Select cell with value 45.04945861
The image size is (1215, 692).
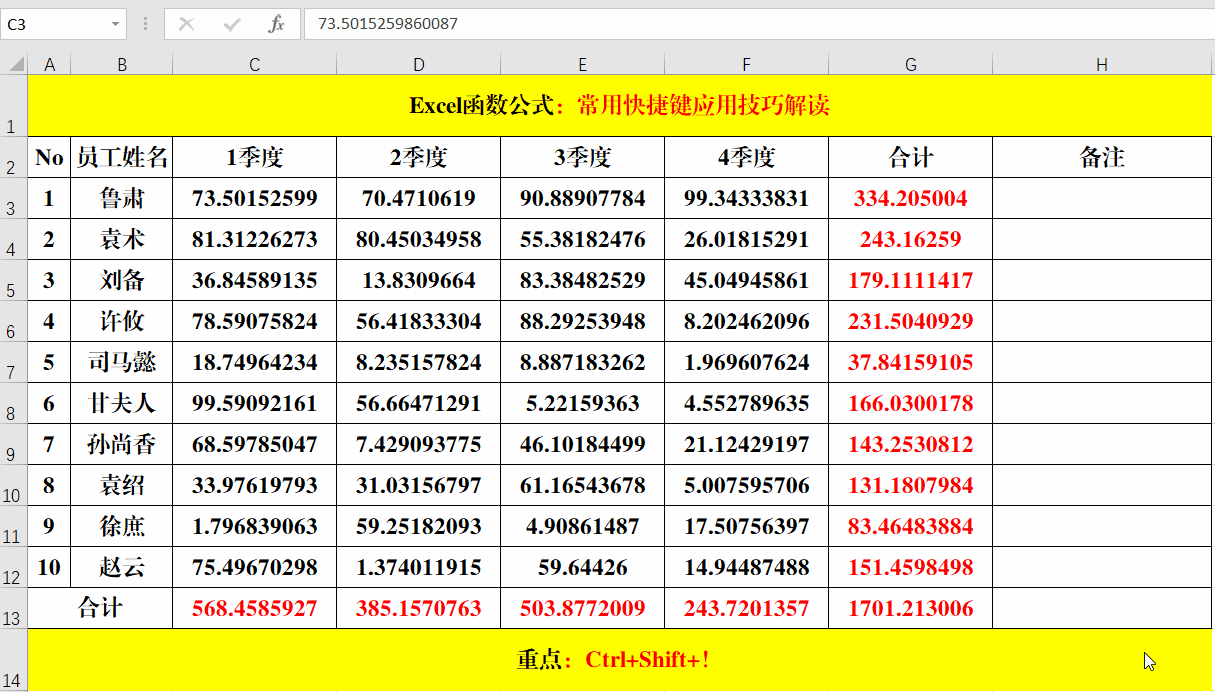[747, 280]
